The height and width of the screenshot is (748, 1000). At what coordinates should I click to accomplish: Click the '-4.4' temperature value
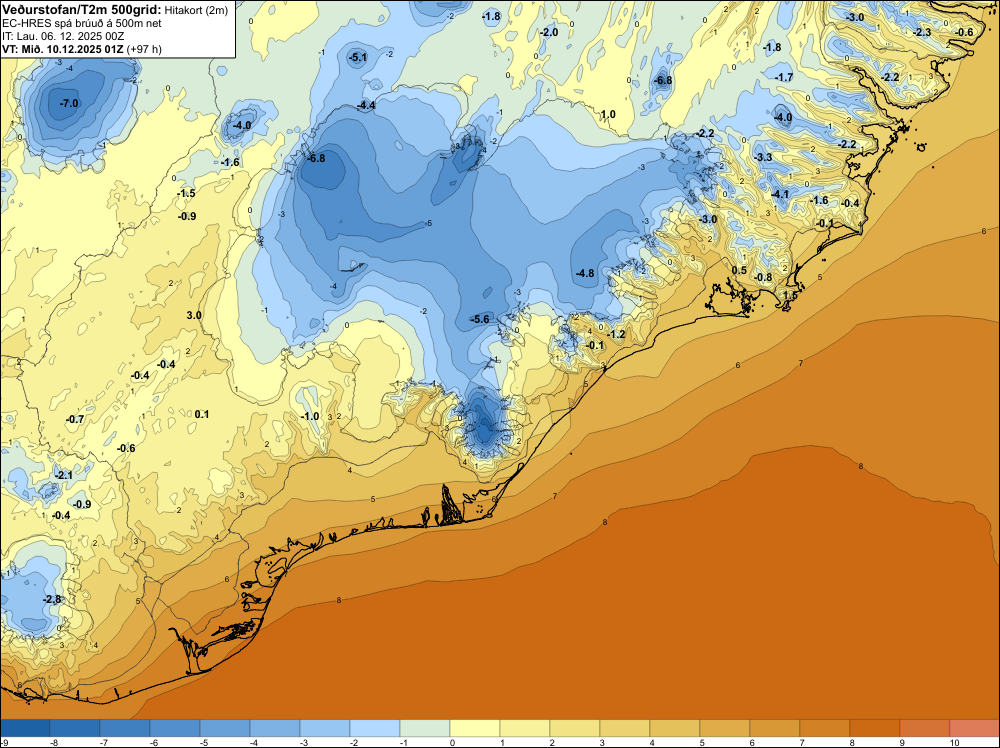366,105
